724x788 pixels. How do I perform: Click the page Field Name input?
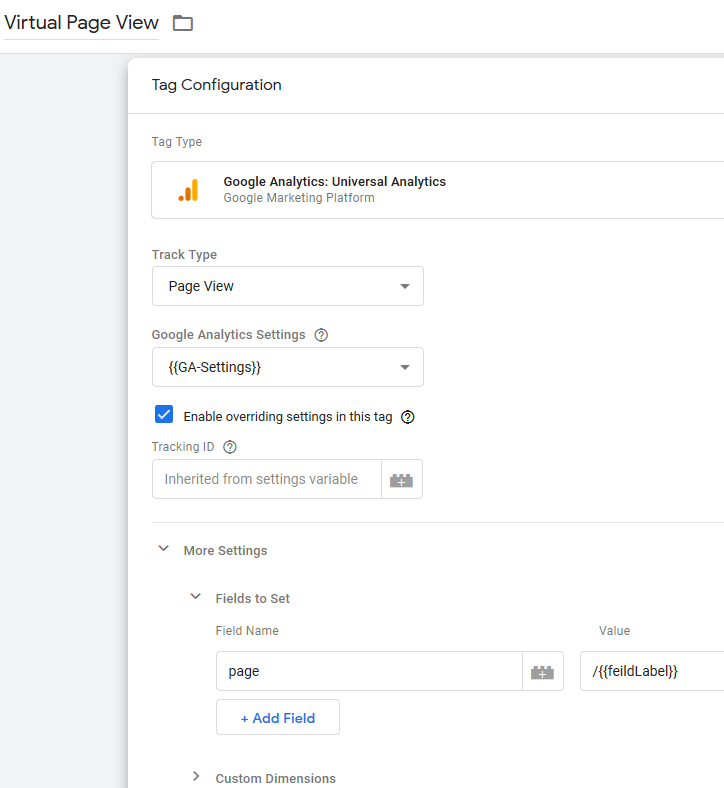coord(369,671)
